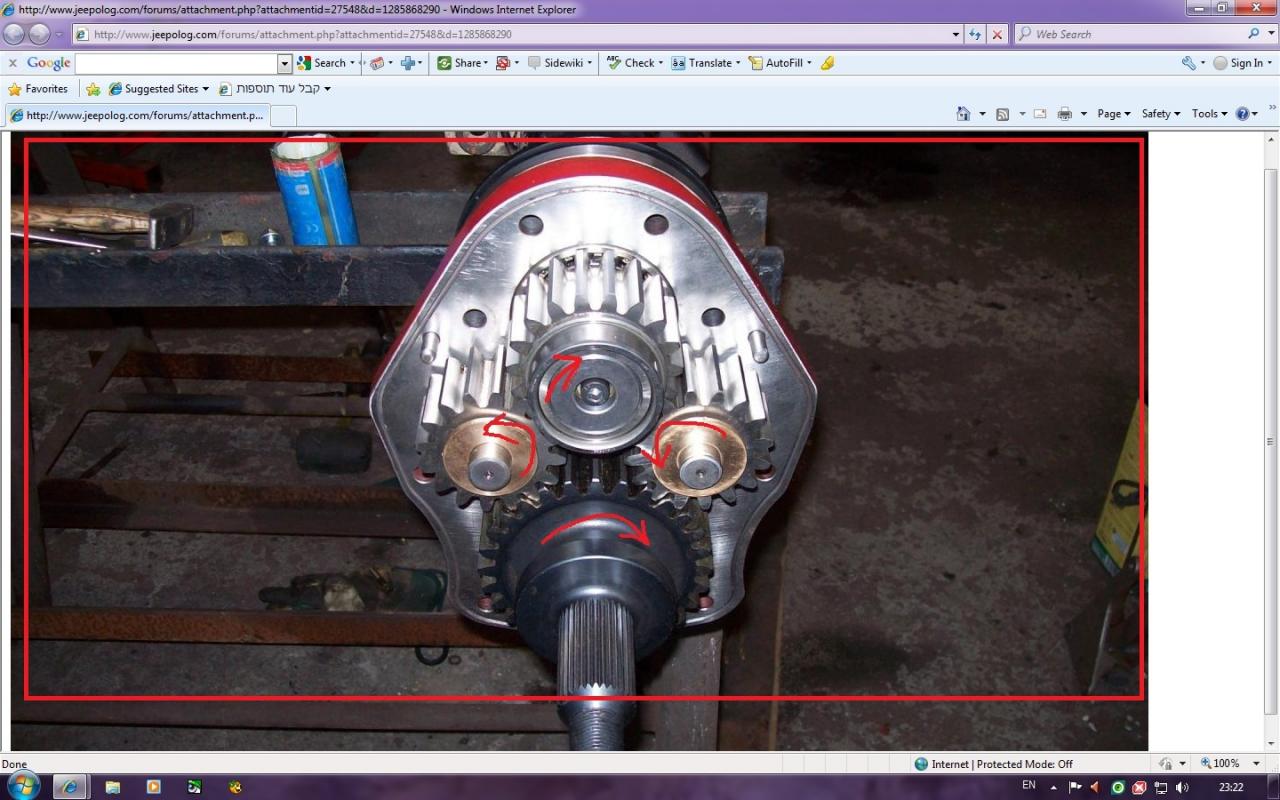Click the Help question mark icon
The height and width of the screenshot is (800, 1280).
point(1243,114)
